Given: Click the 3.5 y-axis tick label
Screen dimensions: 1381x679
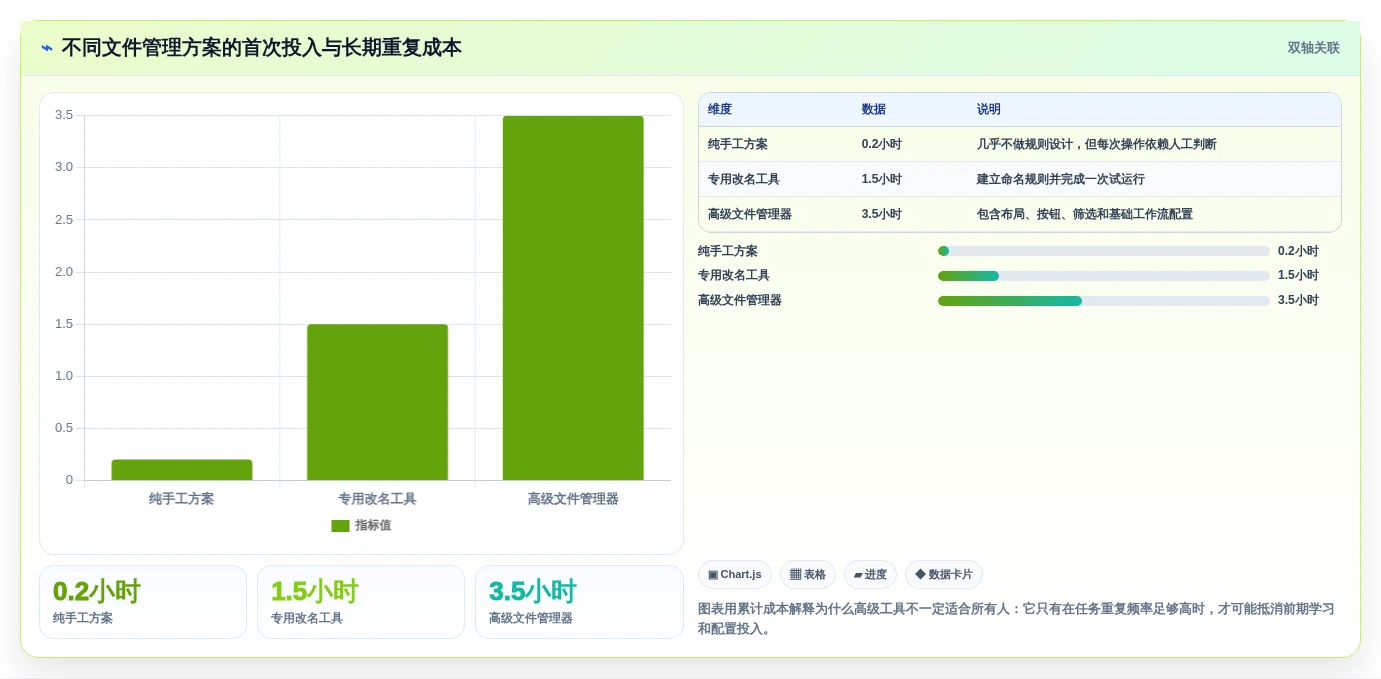Looking at the screenshot, I should click(64, 115).
